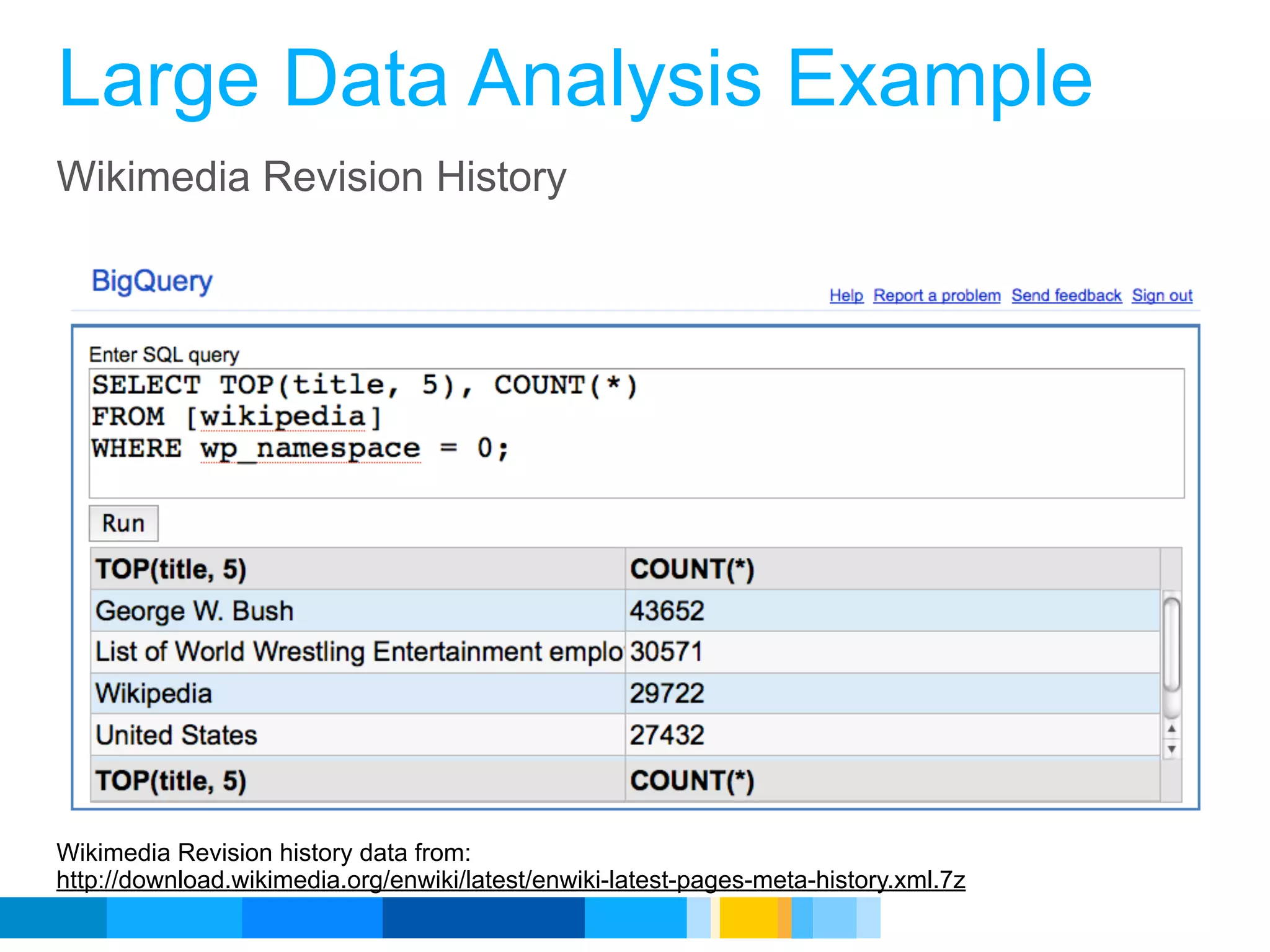Viewport: 1270px width, 952px height.
Task: Click the results scroll up arrow
Action: click(1171, 729)
